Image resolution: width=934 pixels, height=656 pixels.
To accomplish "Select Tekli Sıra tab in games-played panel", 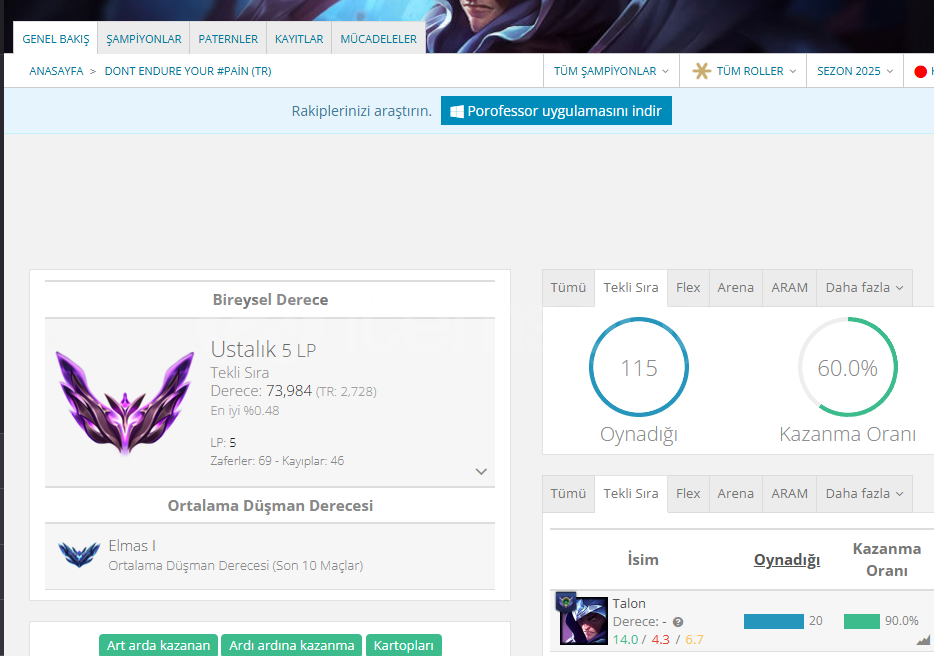I will [x=631, y=287].
